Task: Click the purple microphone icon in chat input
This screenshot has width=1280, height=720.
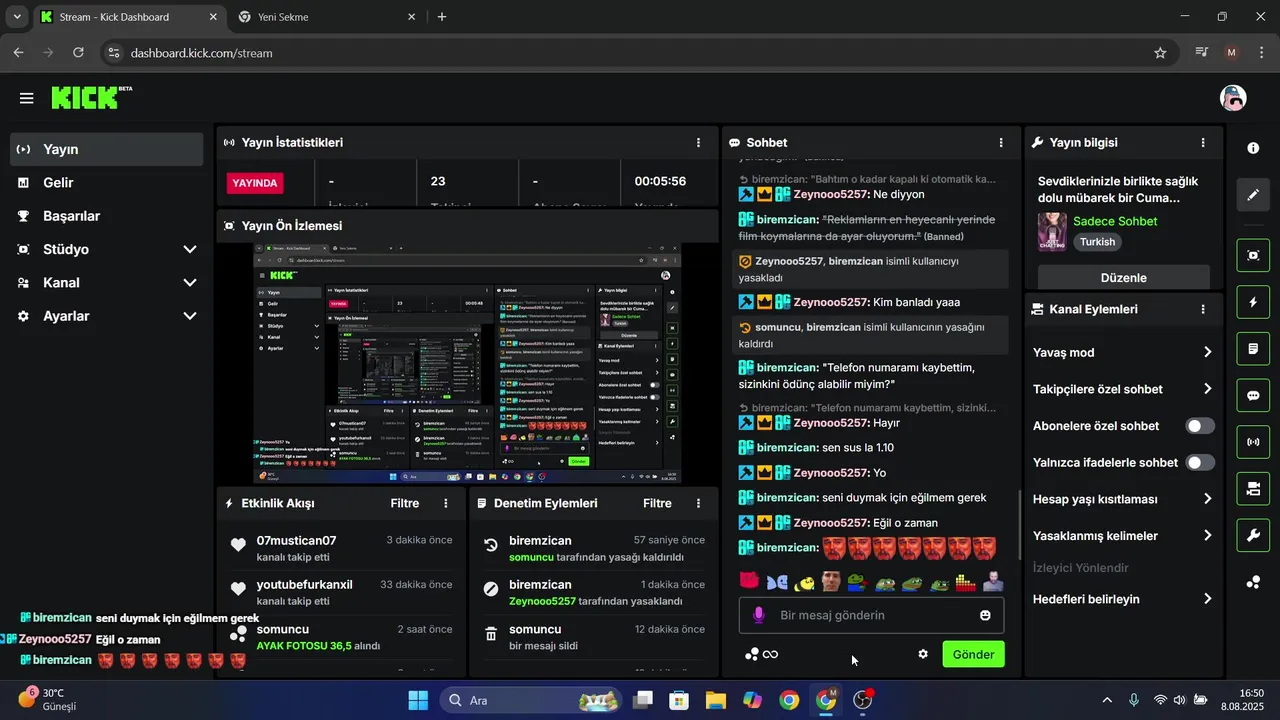Action: [x=759, y=615]
